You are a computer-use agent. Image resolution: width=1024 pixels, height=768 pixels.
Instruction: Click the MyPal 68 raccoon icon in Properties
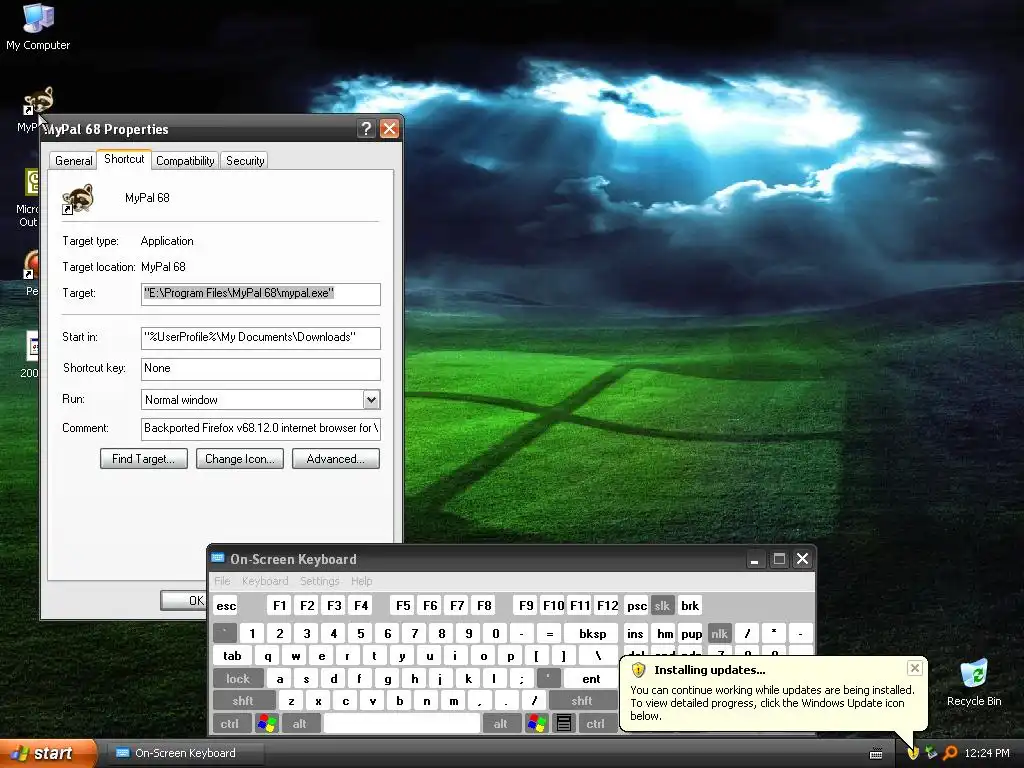(78, 198)
